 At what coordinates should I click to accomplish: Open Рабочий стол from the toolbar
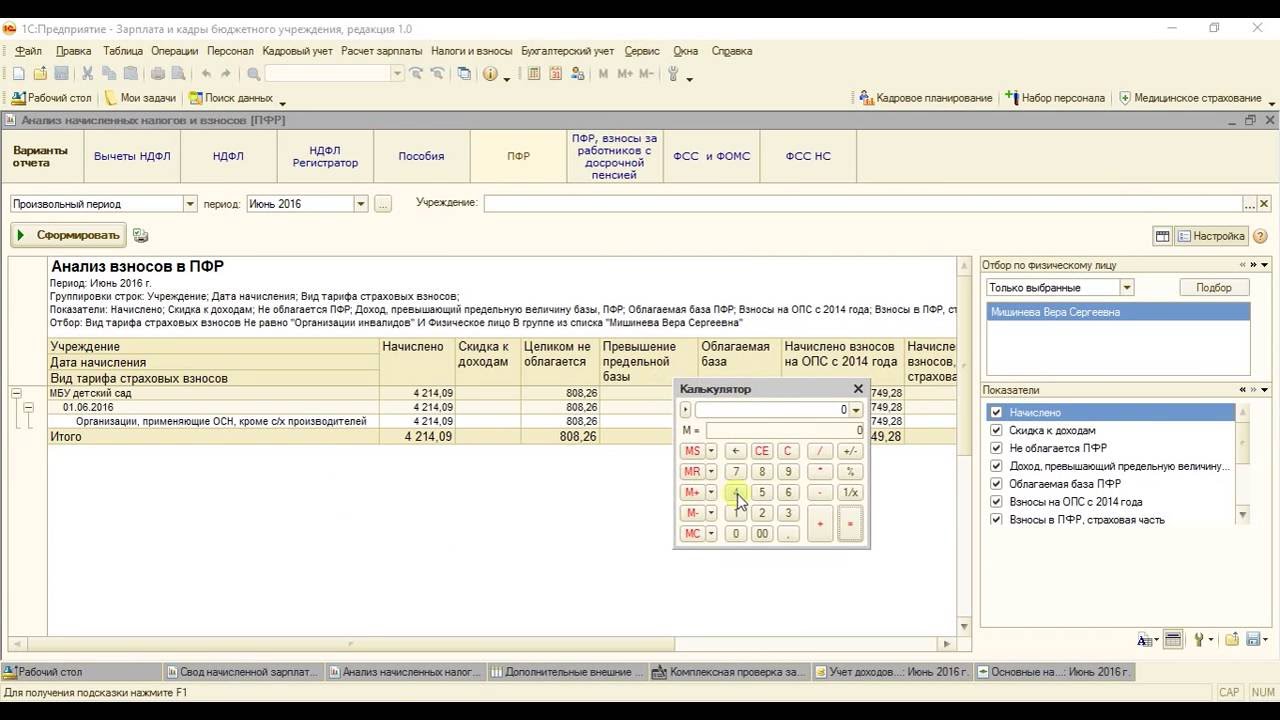click(51, 98)
